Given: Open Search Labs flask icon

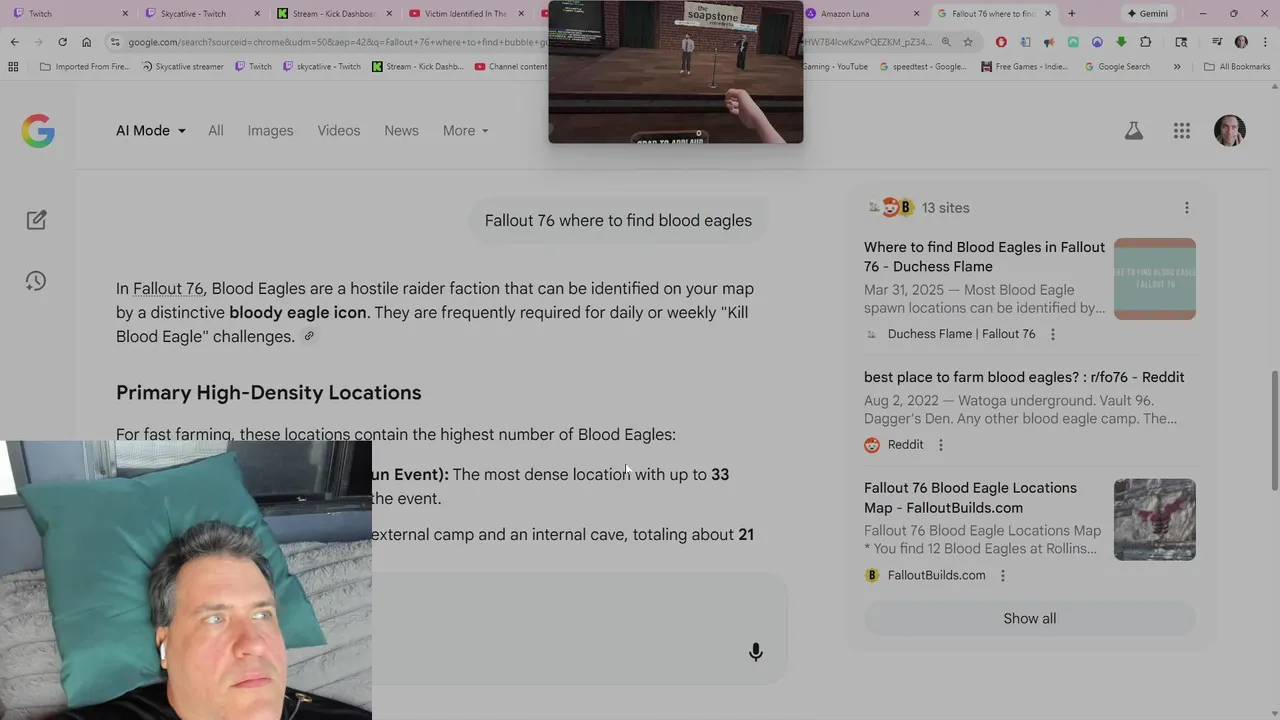Looking at the screenshot, I should pyautogui.click(x=1133, y=131).
